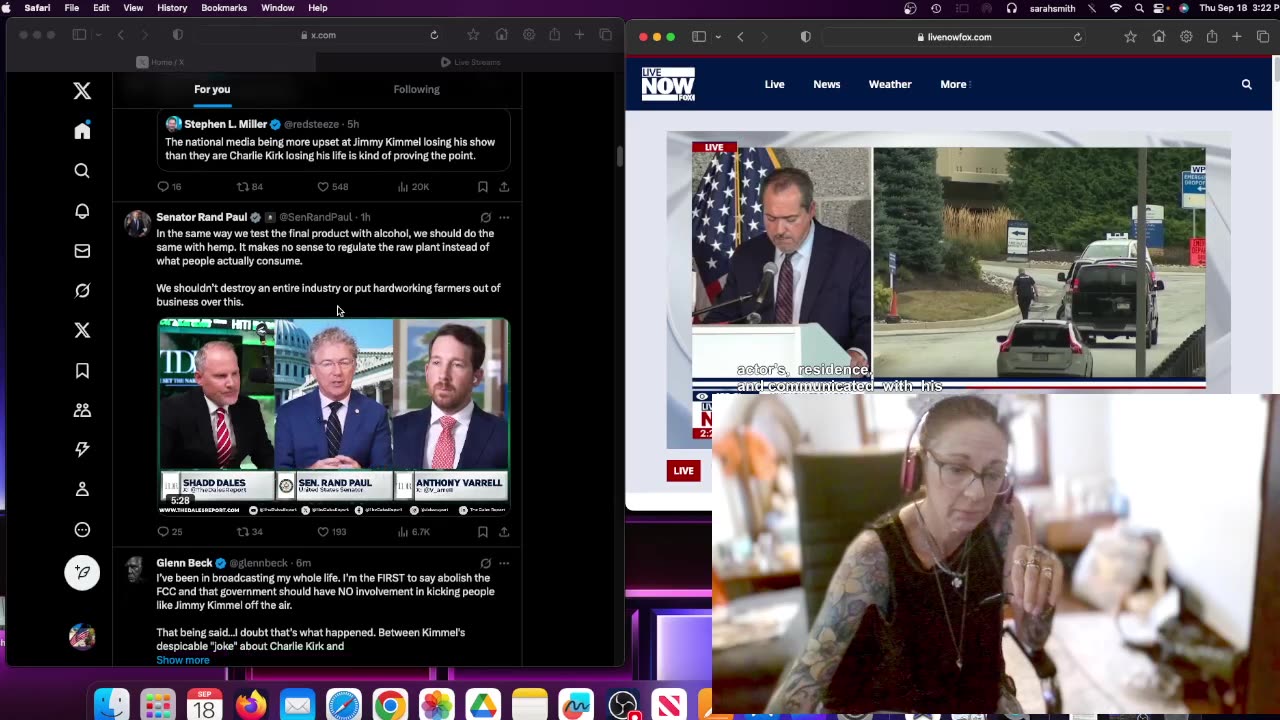Screen dimensions: 1280x720
Task: Like Stephen L. Miller's post with 548 likes
Action: coord(332,187)
